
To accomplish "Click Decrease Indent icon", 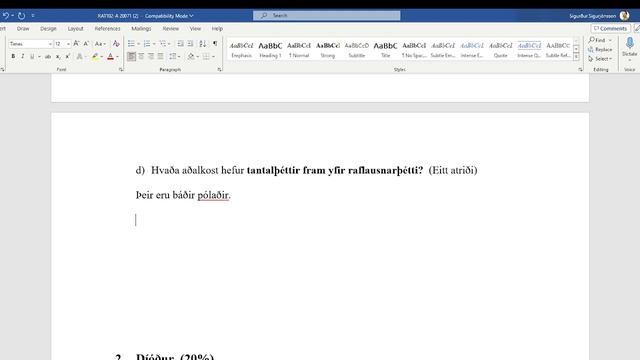I will point(180,44).
